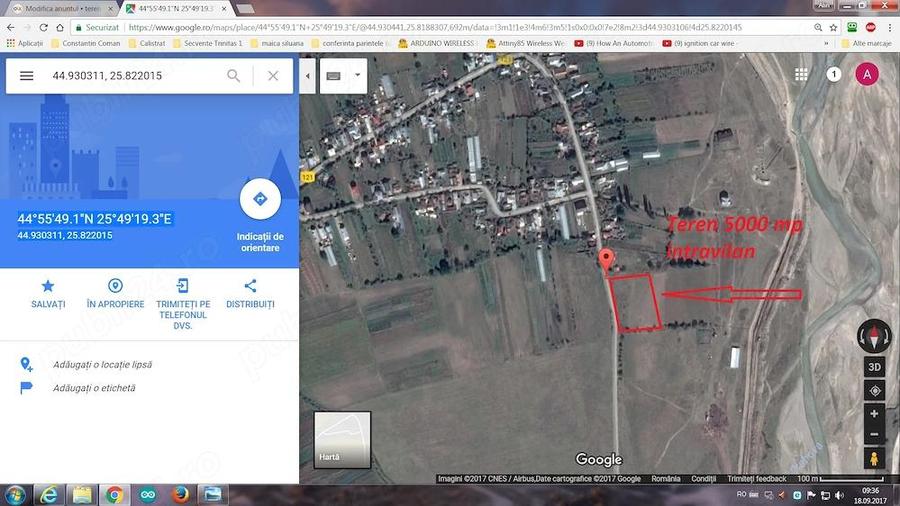Image resolution: width=900 pixels, height=506 pixels.
Task: Go to the browser home page
Action: (60, 28)
